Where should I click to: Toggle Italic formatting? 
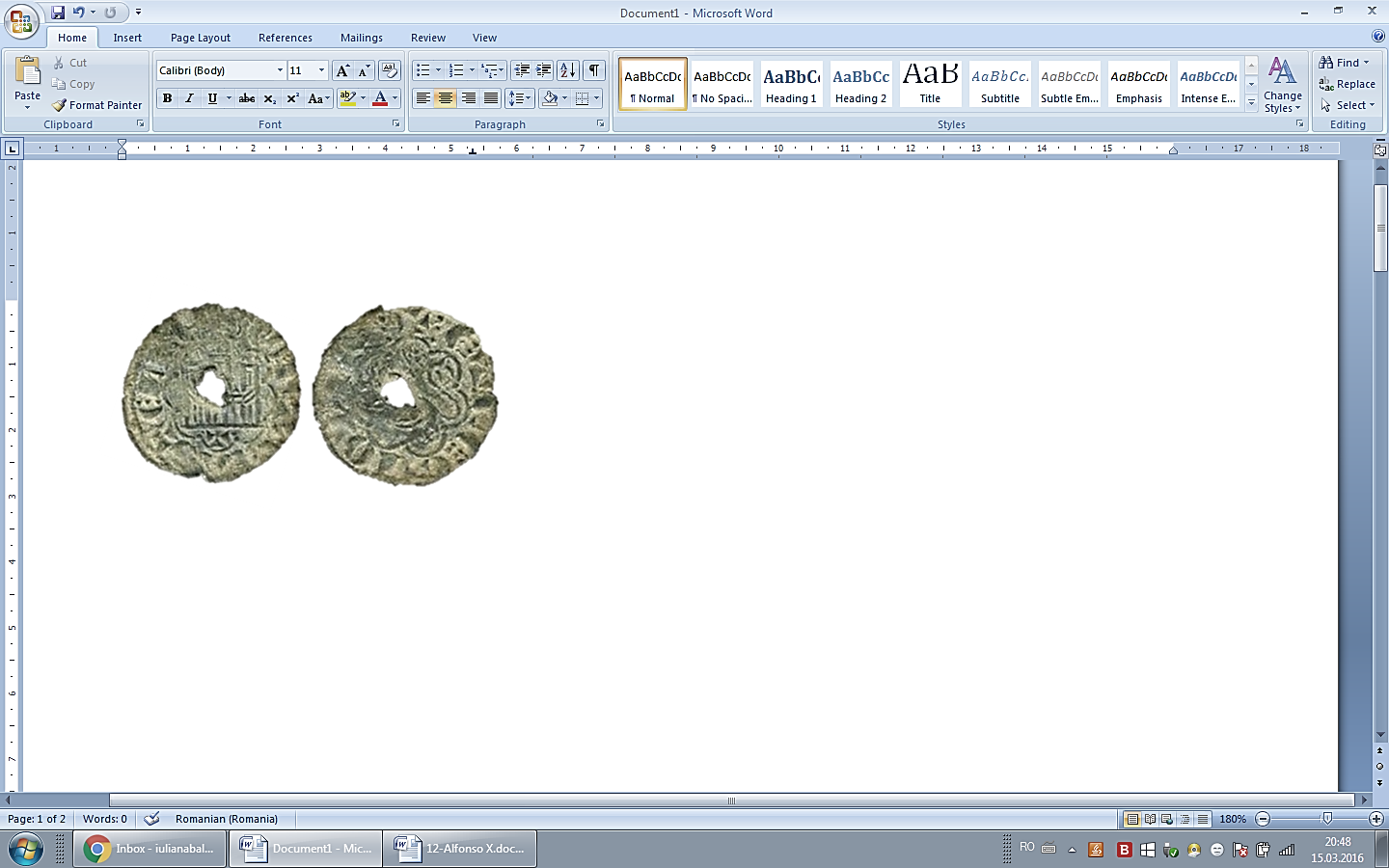click(189, 98)
